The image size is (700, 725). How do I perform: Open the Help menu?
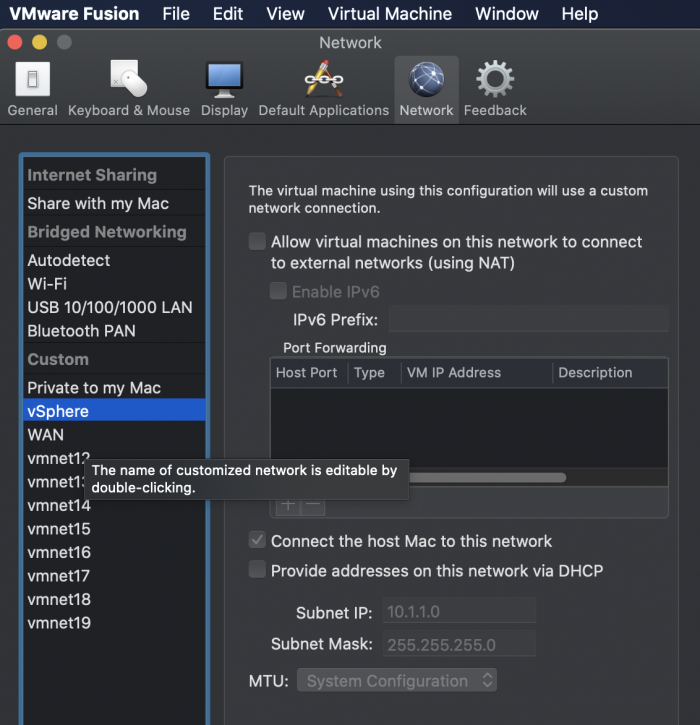(580, 14)
